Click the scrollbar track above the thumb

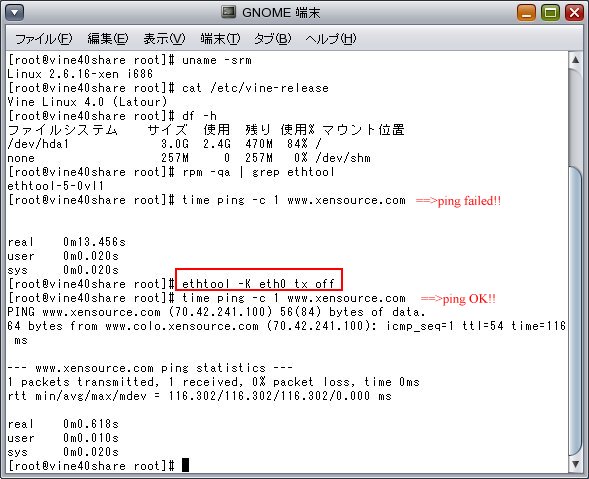pos(575,116)
